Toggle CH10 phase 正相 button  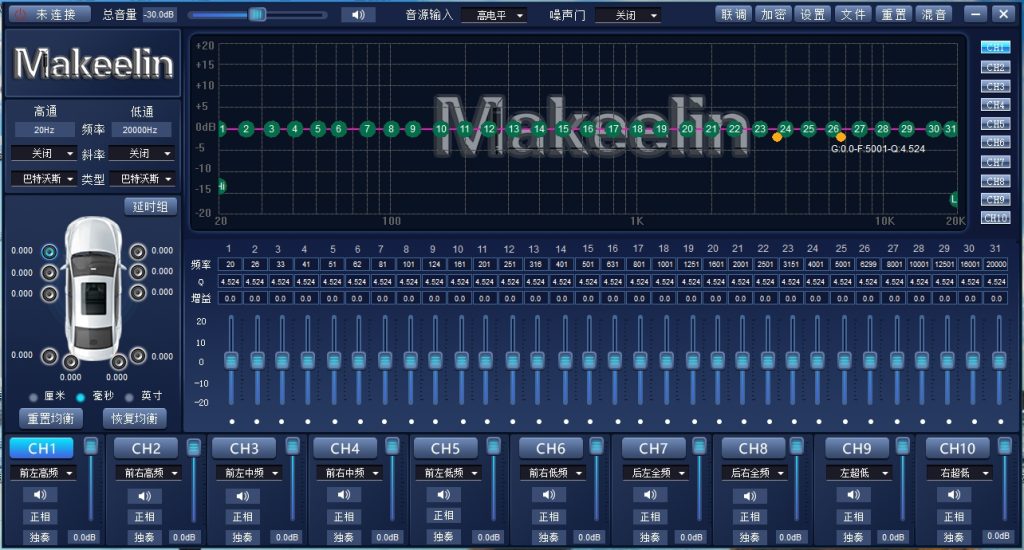click(x=953, y=517)
